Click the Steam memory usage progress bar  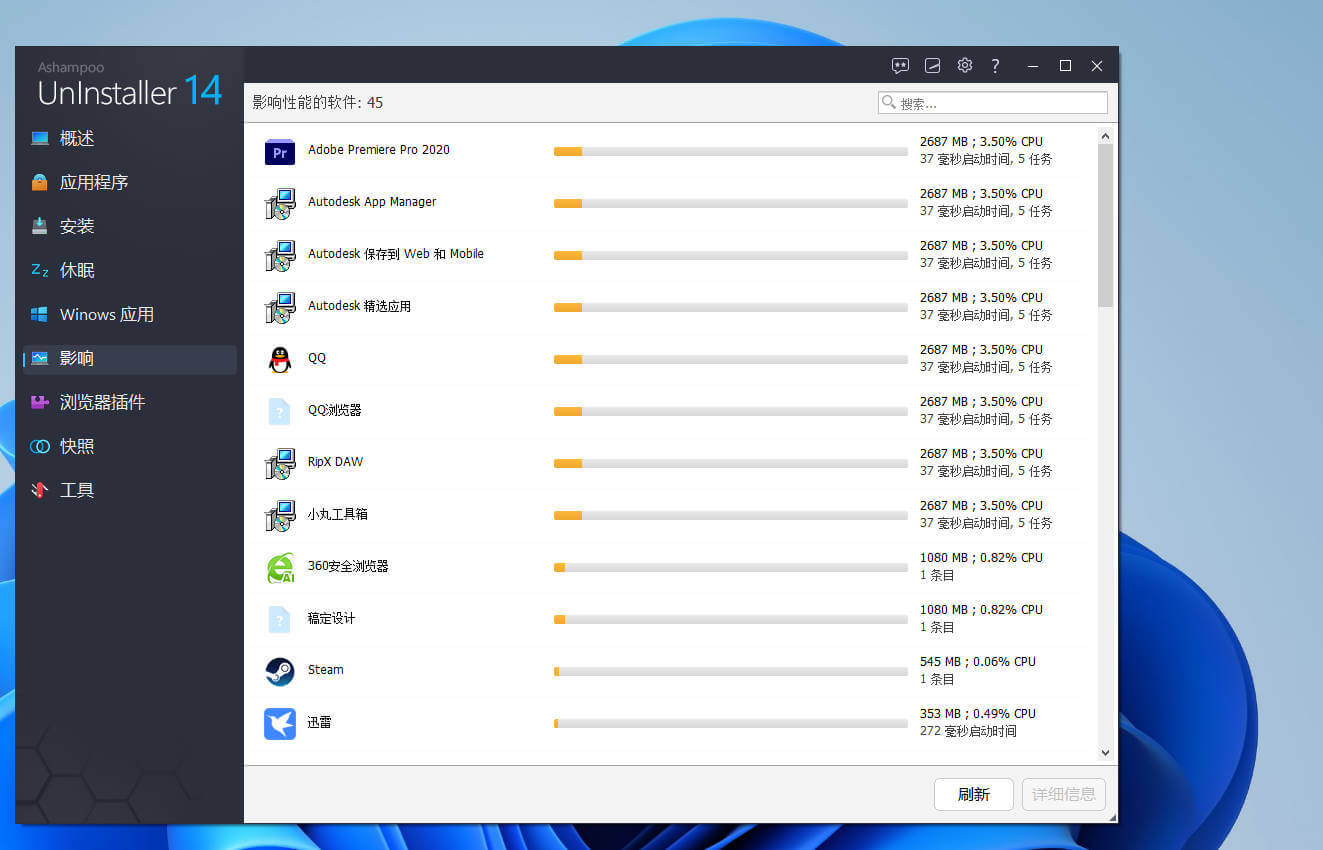(x=730, y=671)
